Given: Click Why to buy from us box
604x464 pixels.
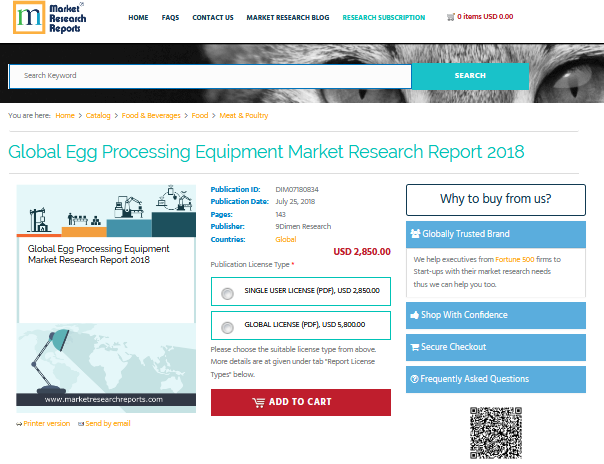Looking at the screenshot, I should [496, 200].
